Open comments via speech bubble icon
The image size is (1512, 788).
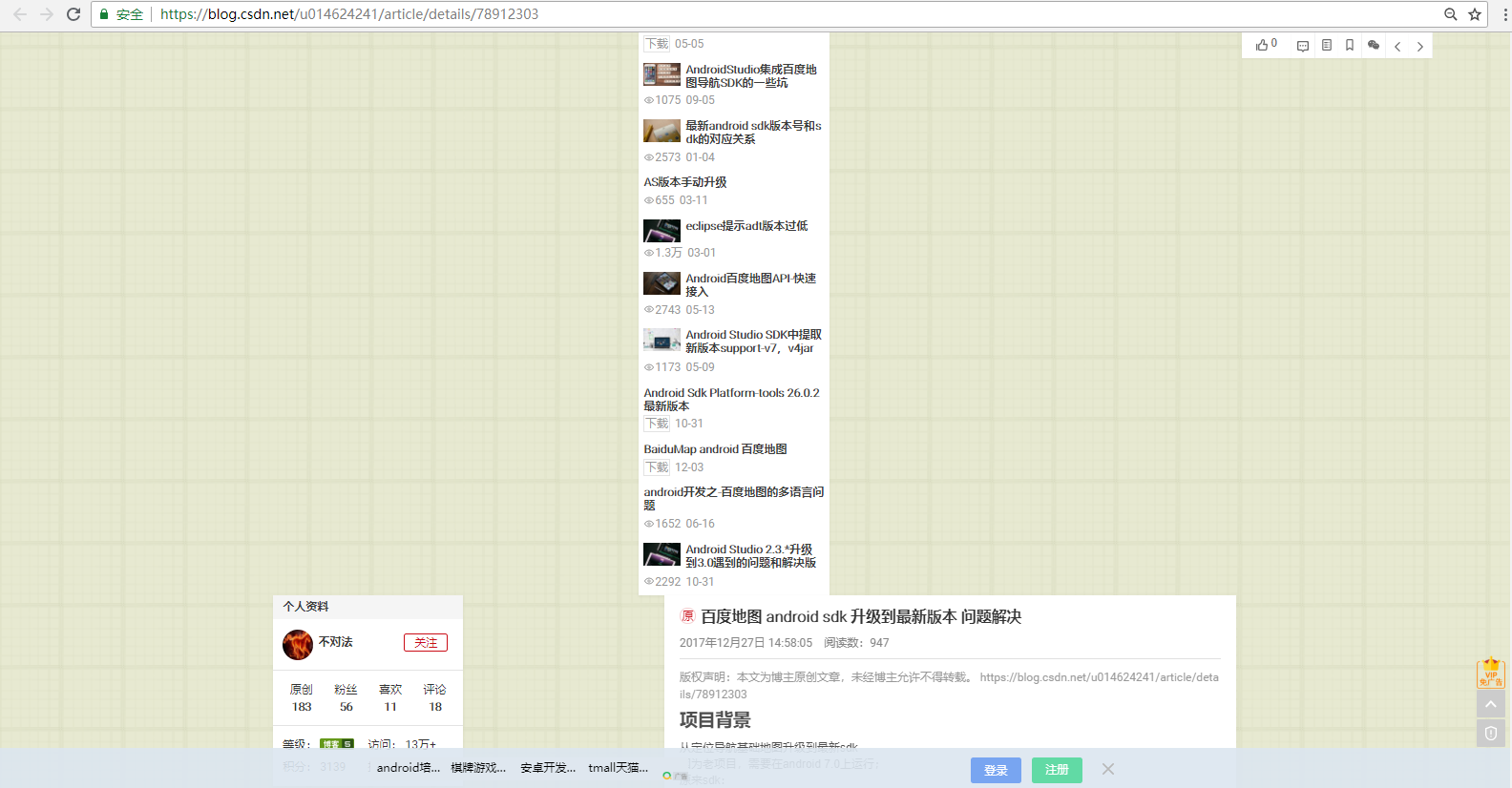[1303, 46]
